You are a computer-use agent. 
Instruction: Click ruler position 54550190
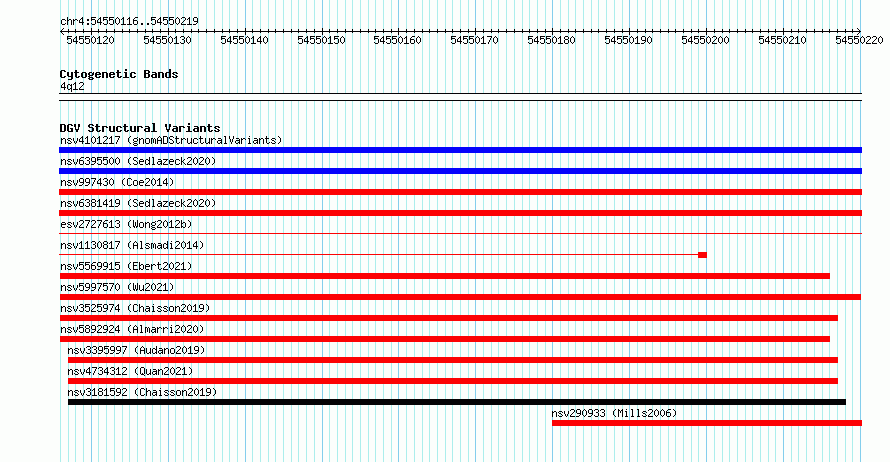pos(628,40)
